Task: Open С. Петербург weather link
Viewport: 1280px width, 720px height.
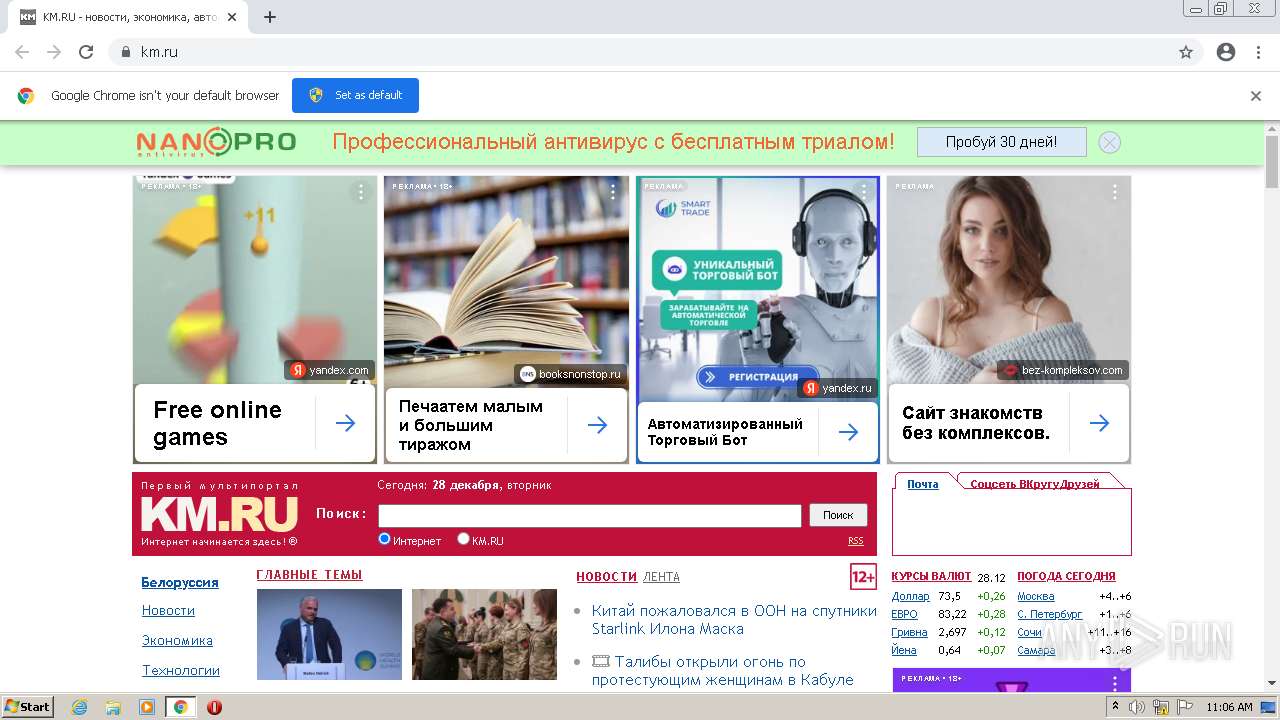Action: [x=1049, y=614]
